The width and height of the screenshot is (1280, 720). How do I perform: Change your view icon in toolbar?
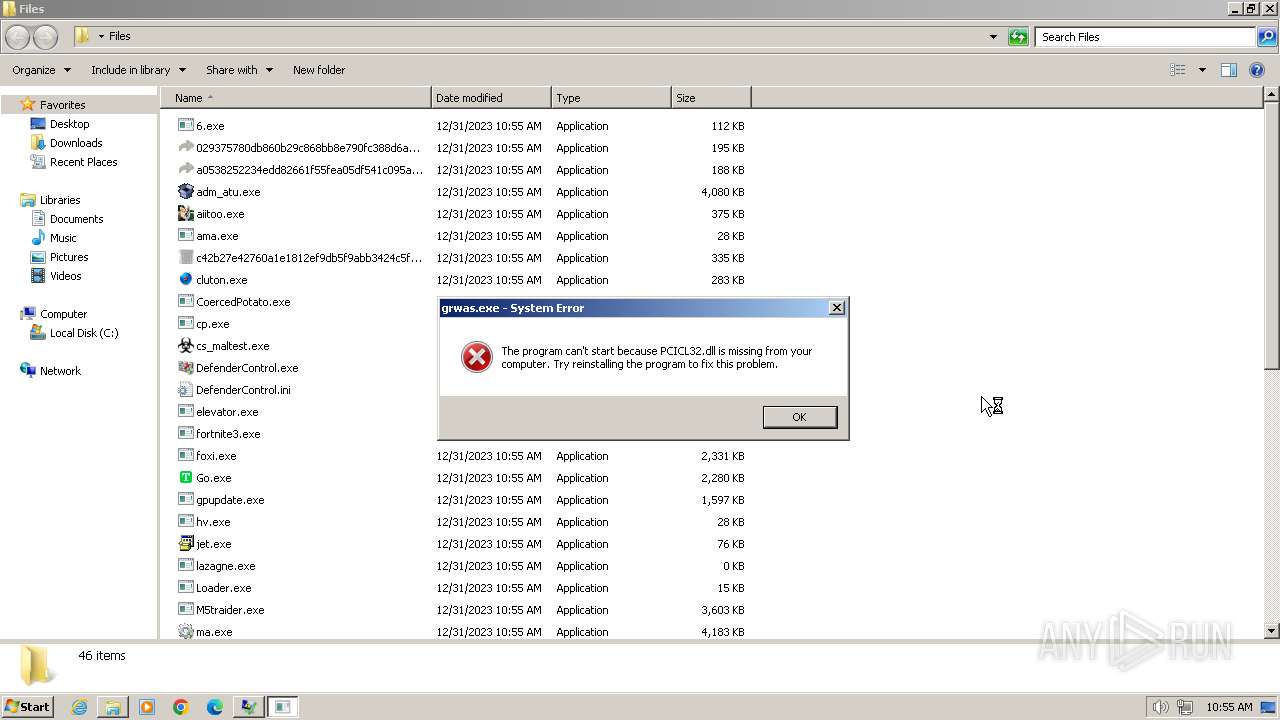[1178, 70]
